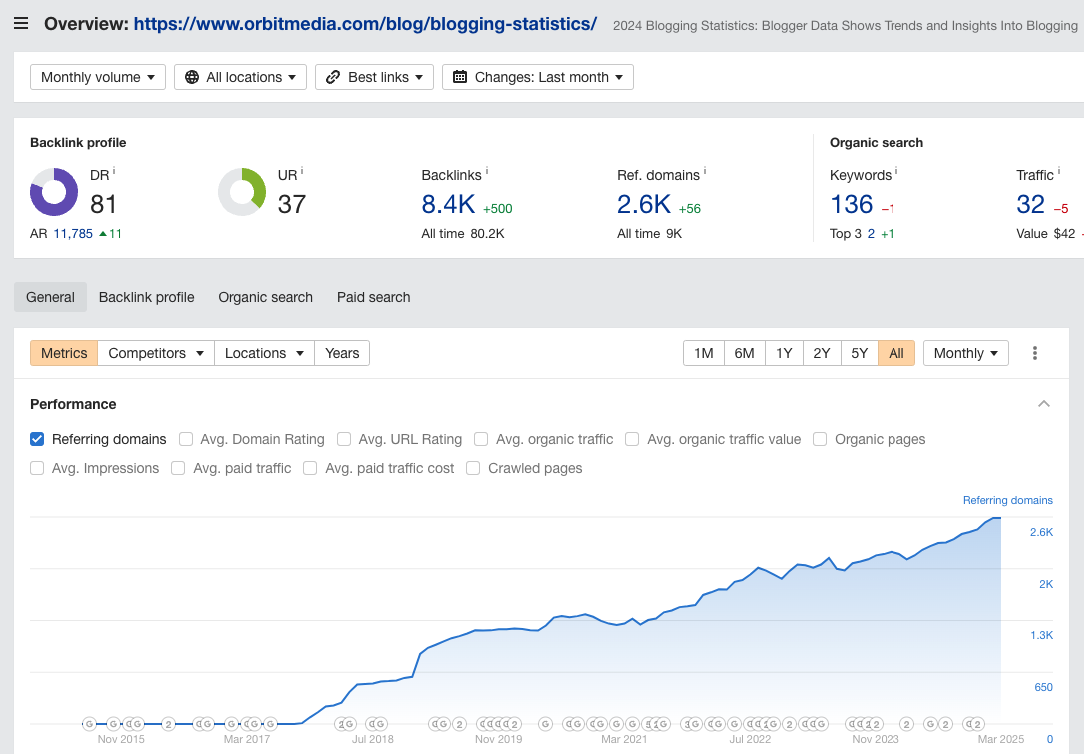Expand the All locations dropdown
The height and width of the screenshot is (754, 1084).
click(x=241, y=77)
